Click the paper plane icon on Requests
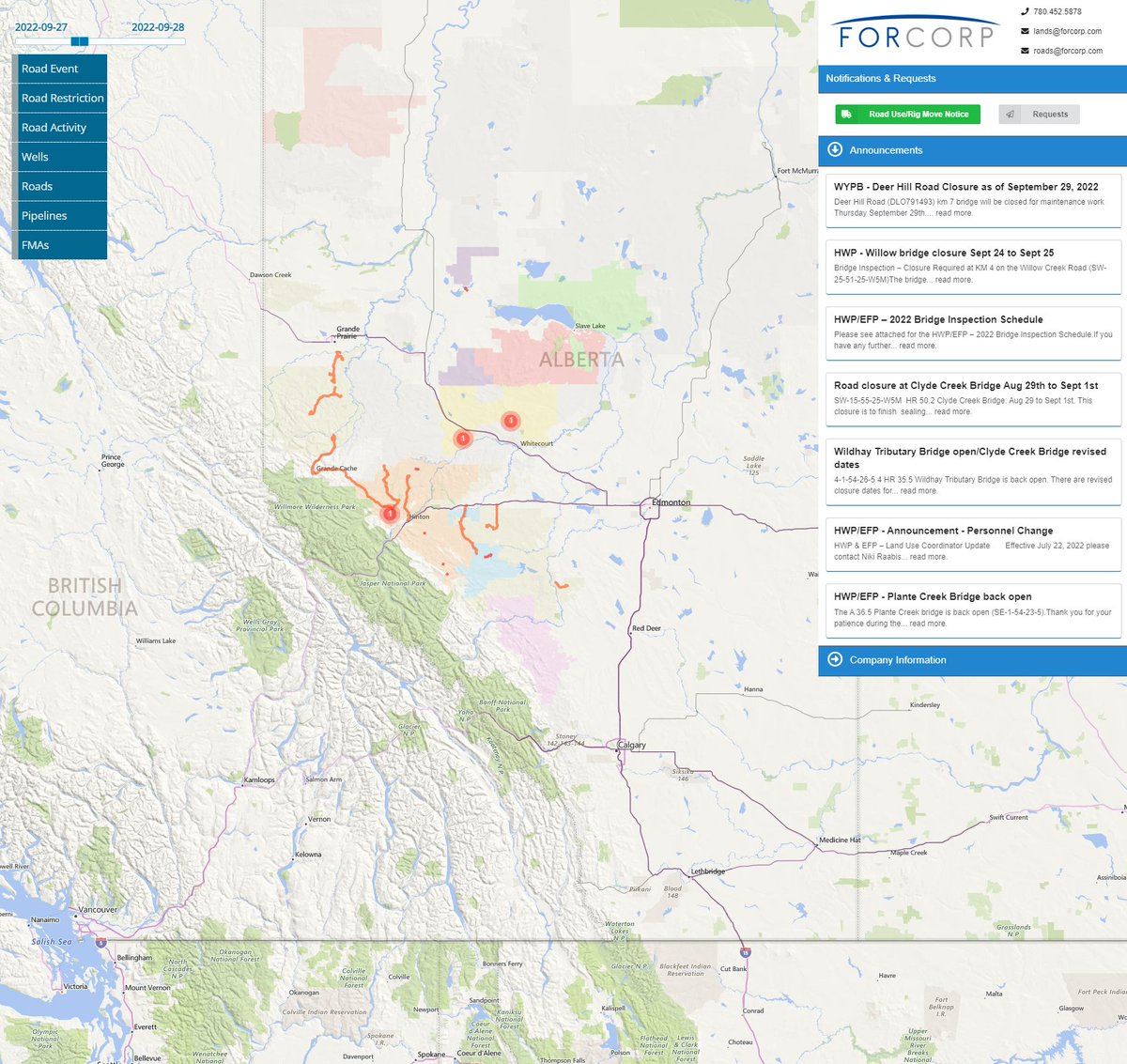 tap(1011, 115)
